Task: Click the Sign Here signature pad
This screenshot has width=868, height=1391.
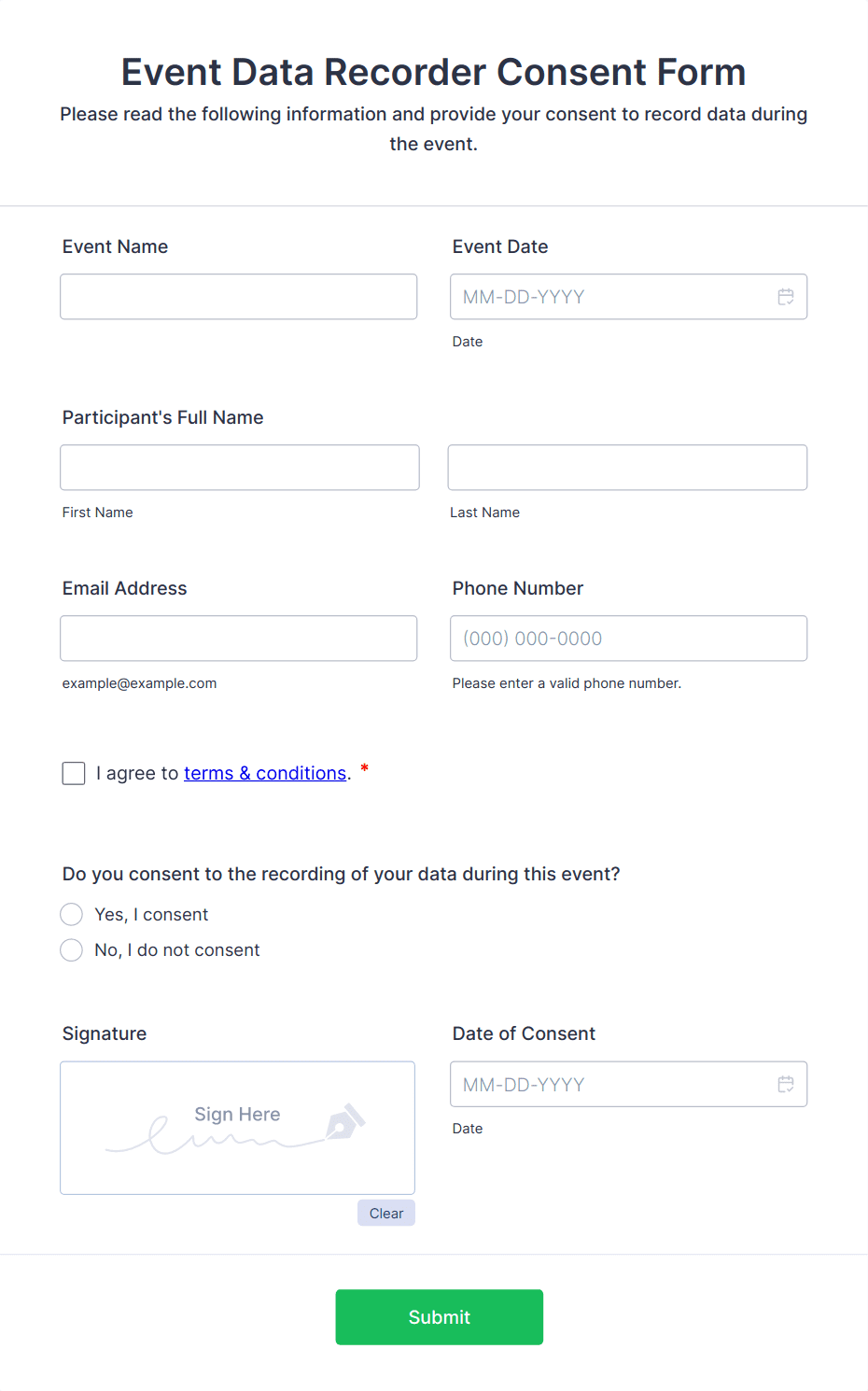Action: (237, 1127)
